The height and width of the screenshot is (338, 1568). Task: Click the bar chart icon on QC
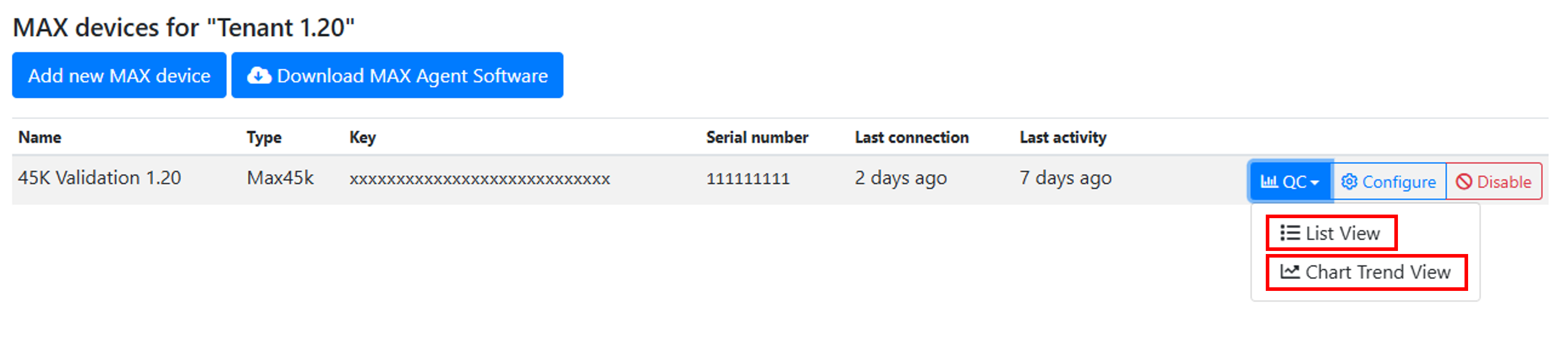click(x=1268, y=181)
